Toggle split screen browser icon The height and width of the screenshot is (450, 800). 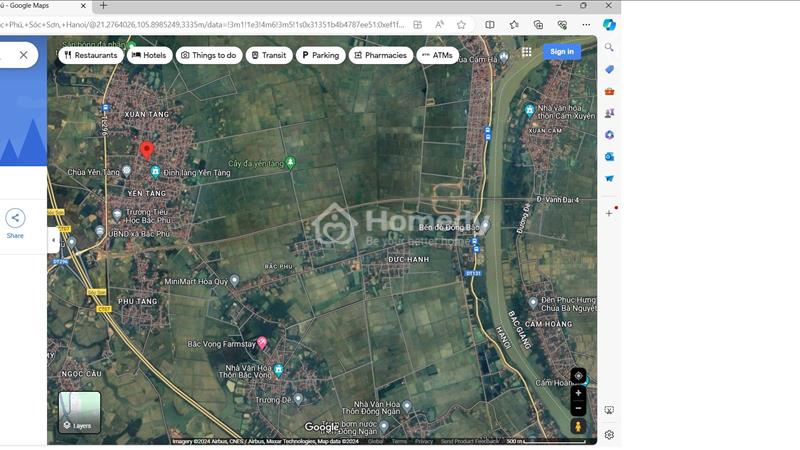pyautogui.click(x=490, y=24)
